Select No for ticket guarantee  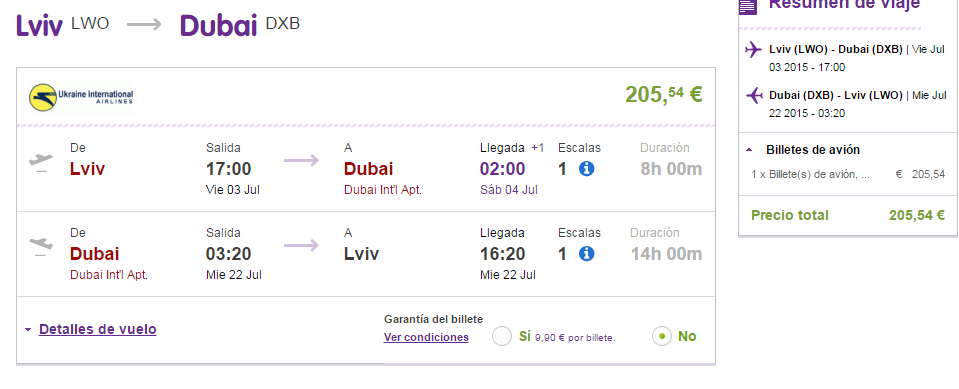662,336
